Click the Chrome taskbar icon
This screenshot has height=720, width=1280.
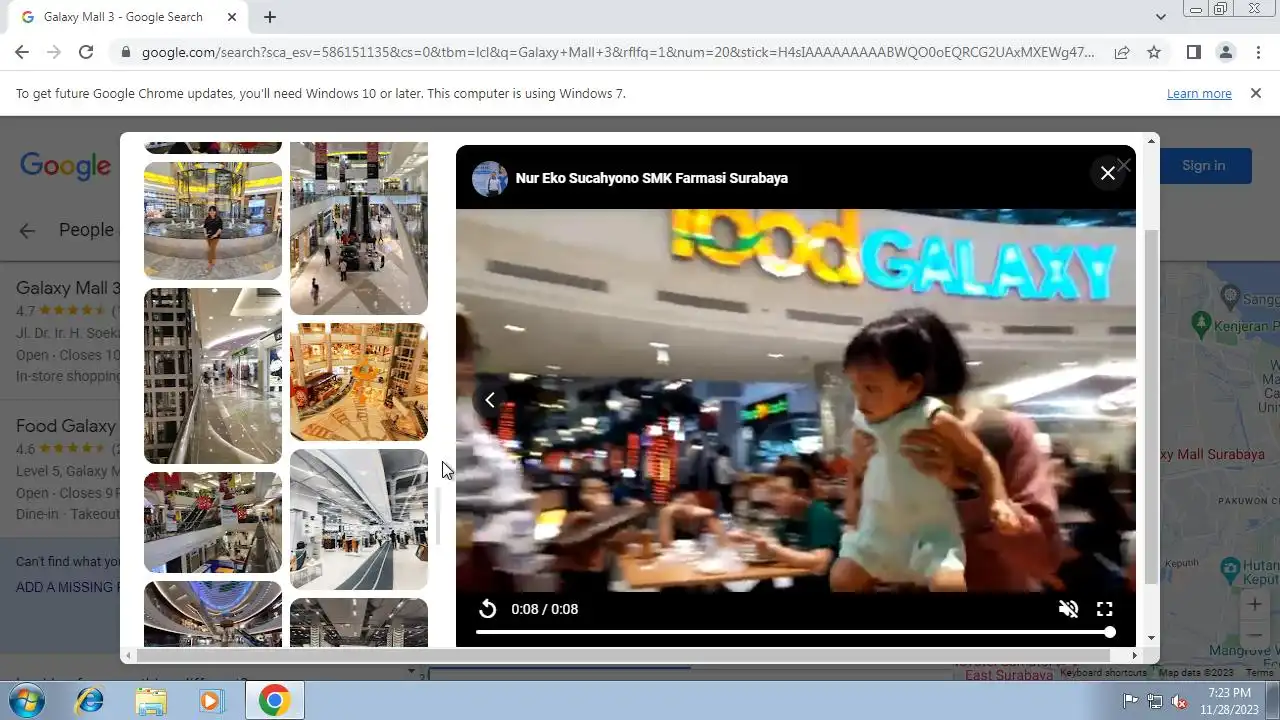tap(274, 701)
